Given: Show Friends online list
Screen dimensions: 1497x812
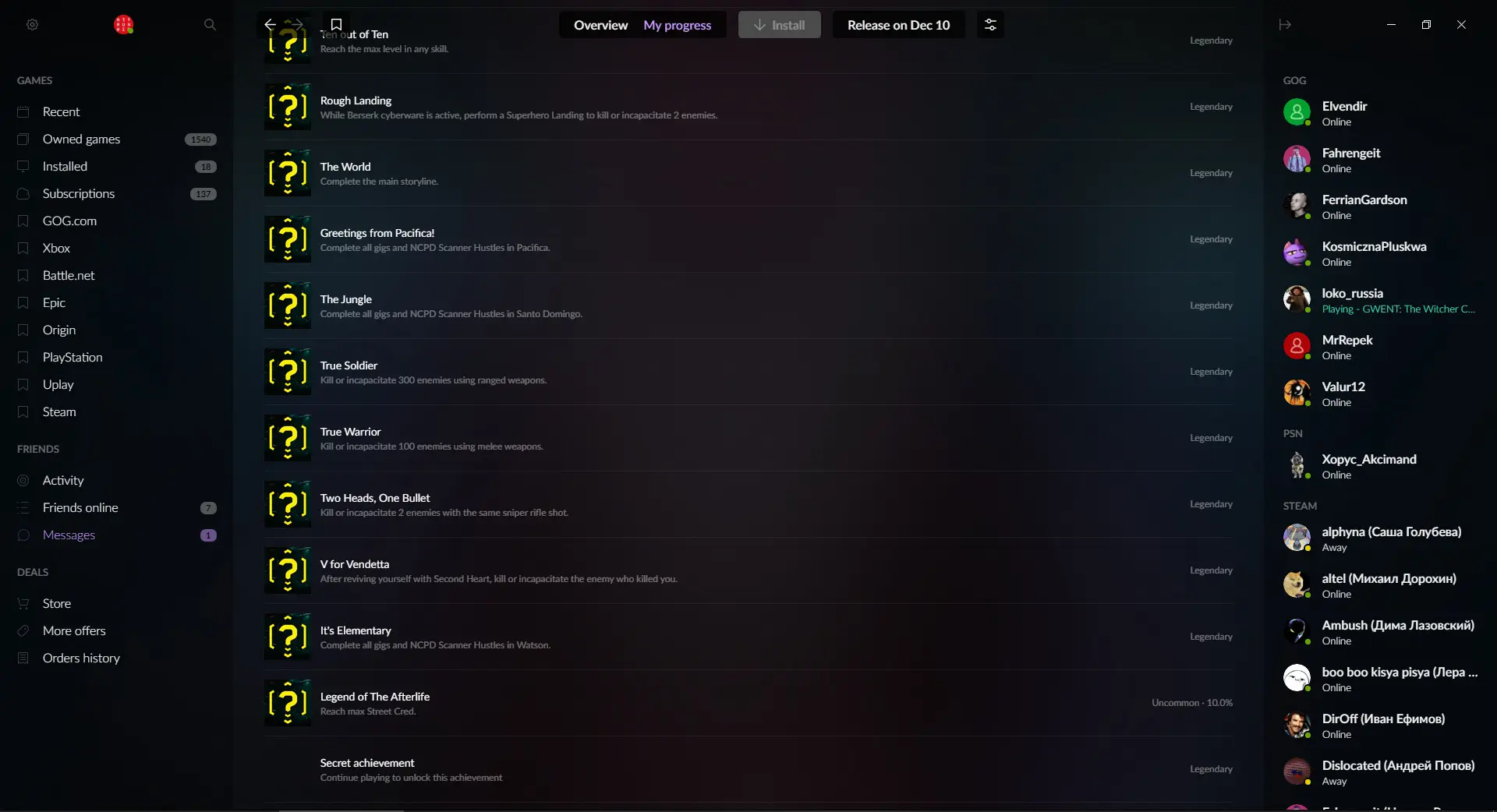Looking at the screenshot, I should (80, 507).
